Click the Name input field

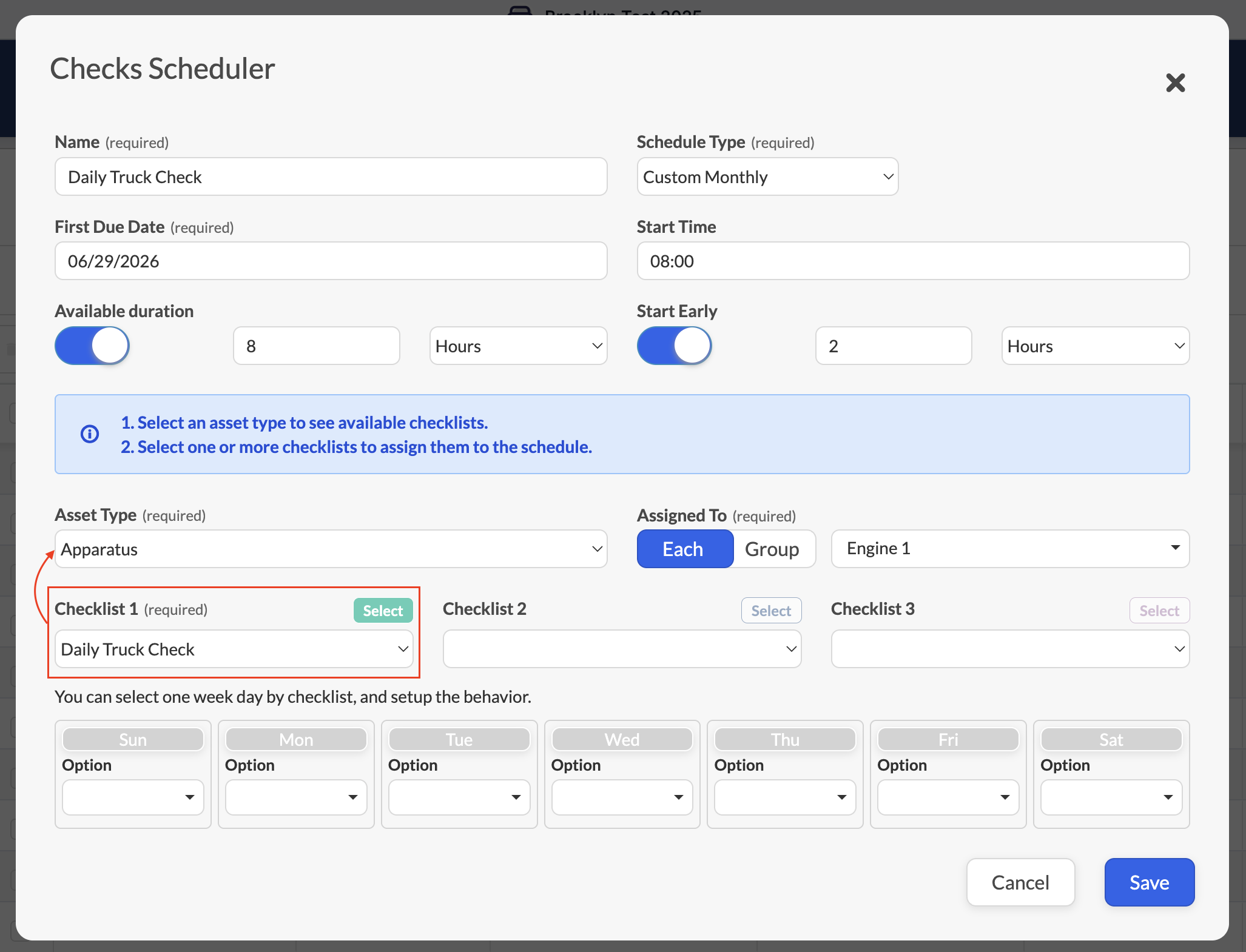331,176
